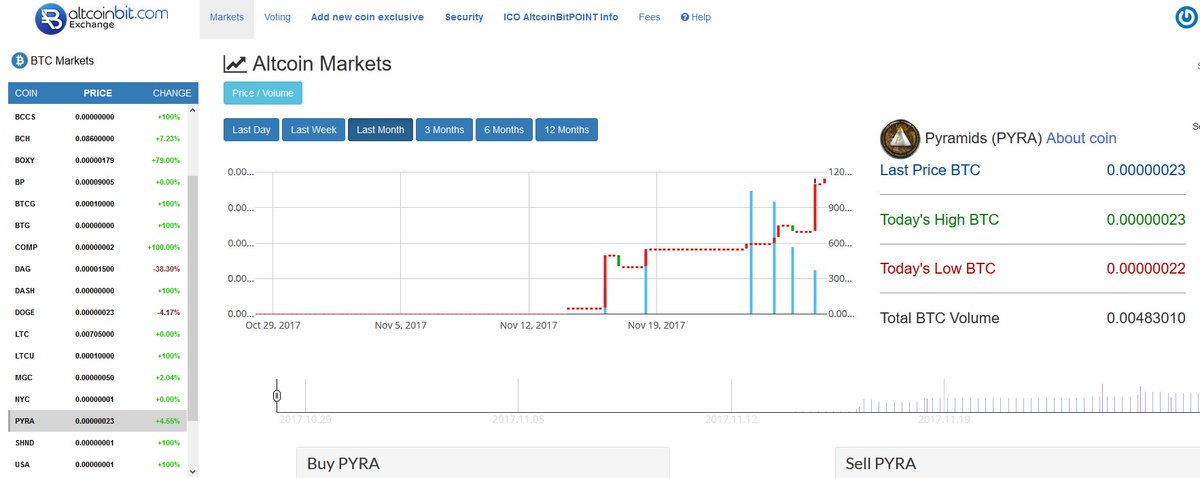Click the chart range navigator handle

pos(277,397)
